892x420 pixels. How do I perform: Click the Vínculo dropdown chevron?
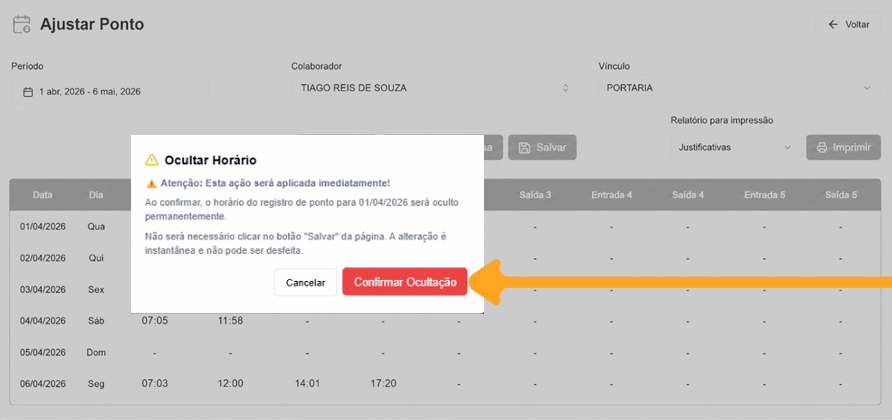(x=867, y=88)
